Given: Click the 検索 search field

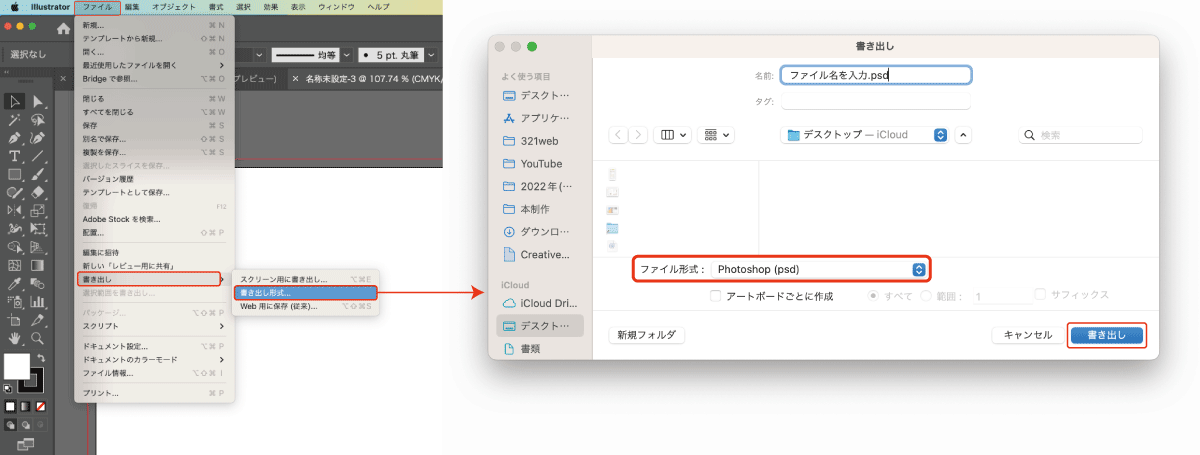Looking at the screenshot, I should tap(1082, 134).
